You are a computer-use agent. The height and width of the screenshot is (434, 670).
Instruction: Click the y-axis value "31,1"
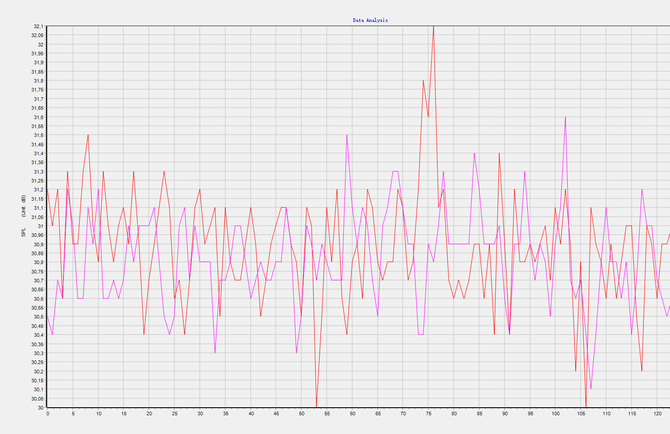38,208
